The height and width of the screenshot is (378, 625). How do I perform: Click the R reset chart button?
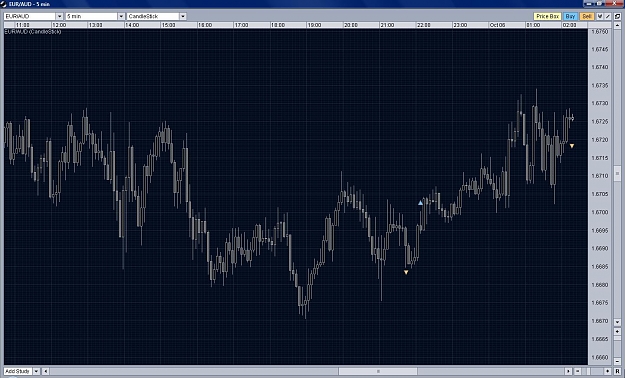(x=617, y=371)
